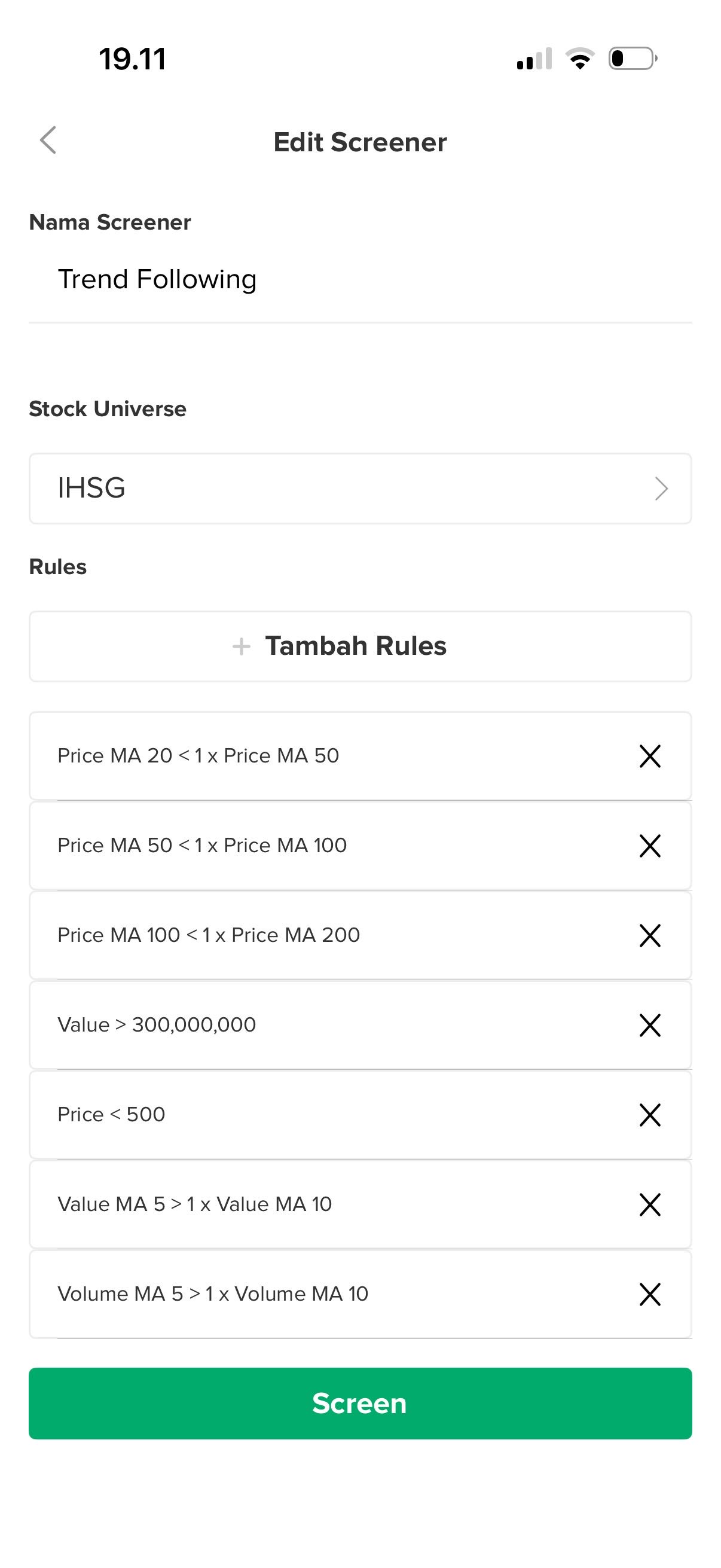721x1568 pixels.
Task: Delete the Price MA 50 < MA 100 rule
Action: [650, 846]
